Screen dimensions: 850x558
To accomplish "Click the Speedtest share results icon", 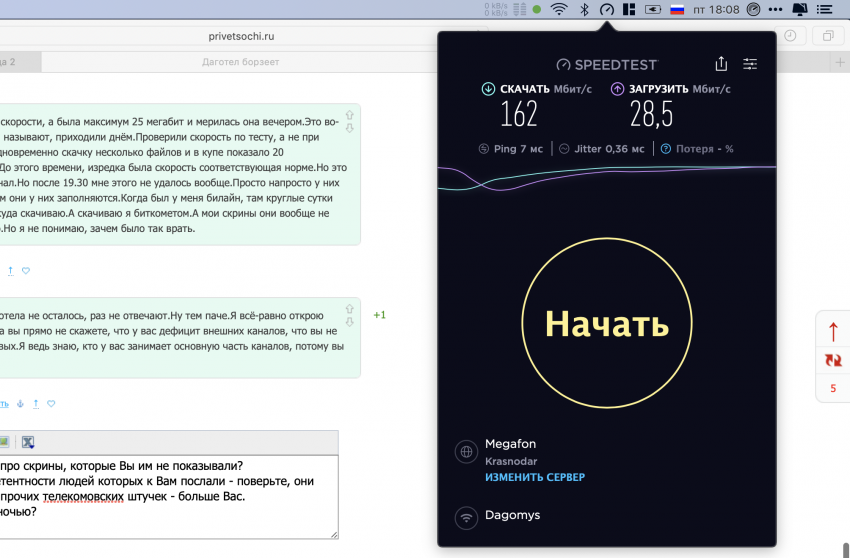I will pos(721,64).
